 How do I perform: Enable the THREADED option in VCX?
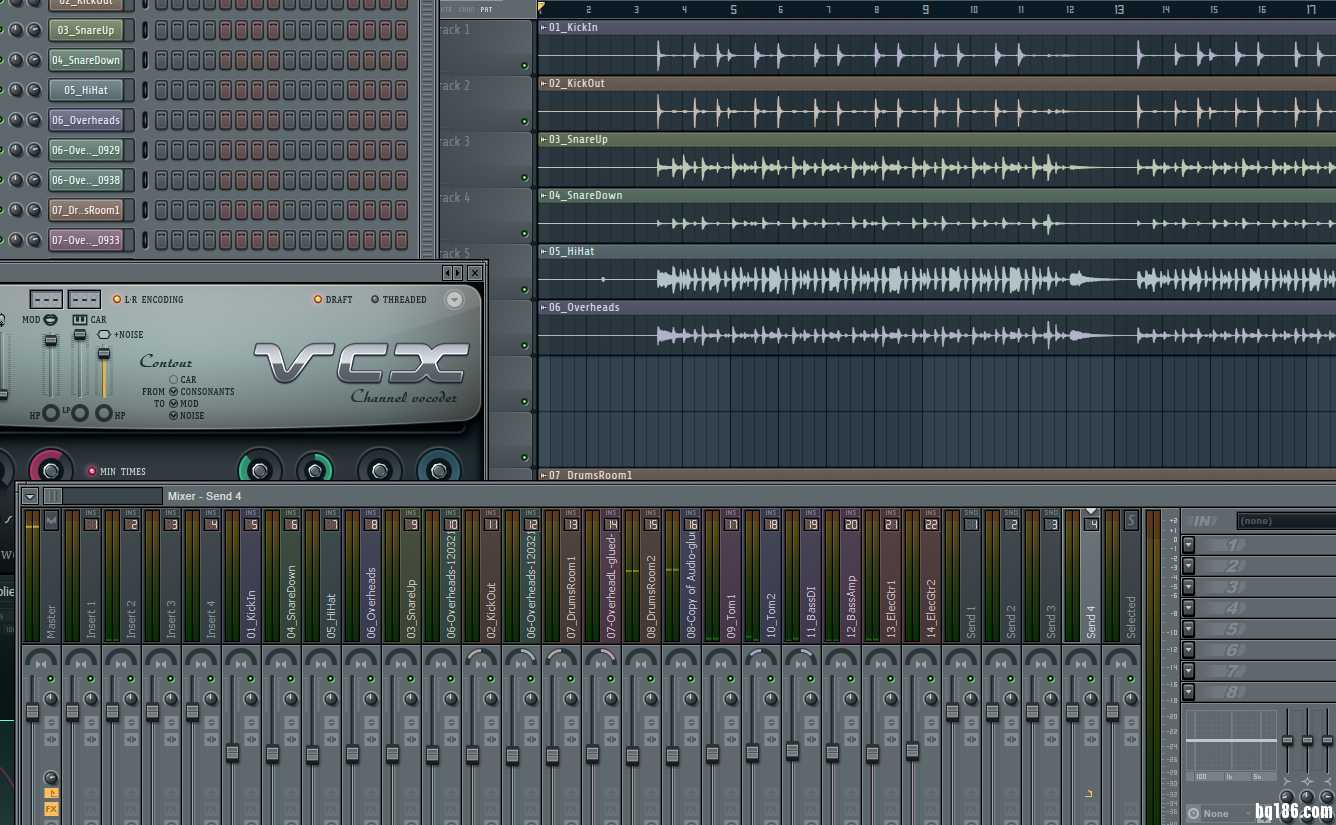[x=398, y=299]
